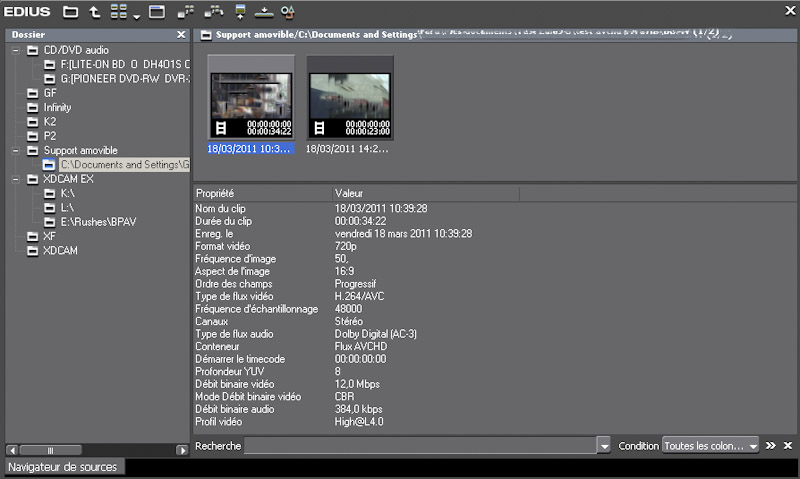Click the Flux AVCHD value
Viewport: 800px width, 479px height.
click(x=361, y=346)
